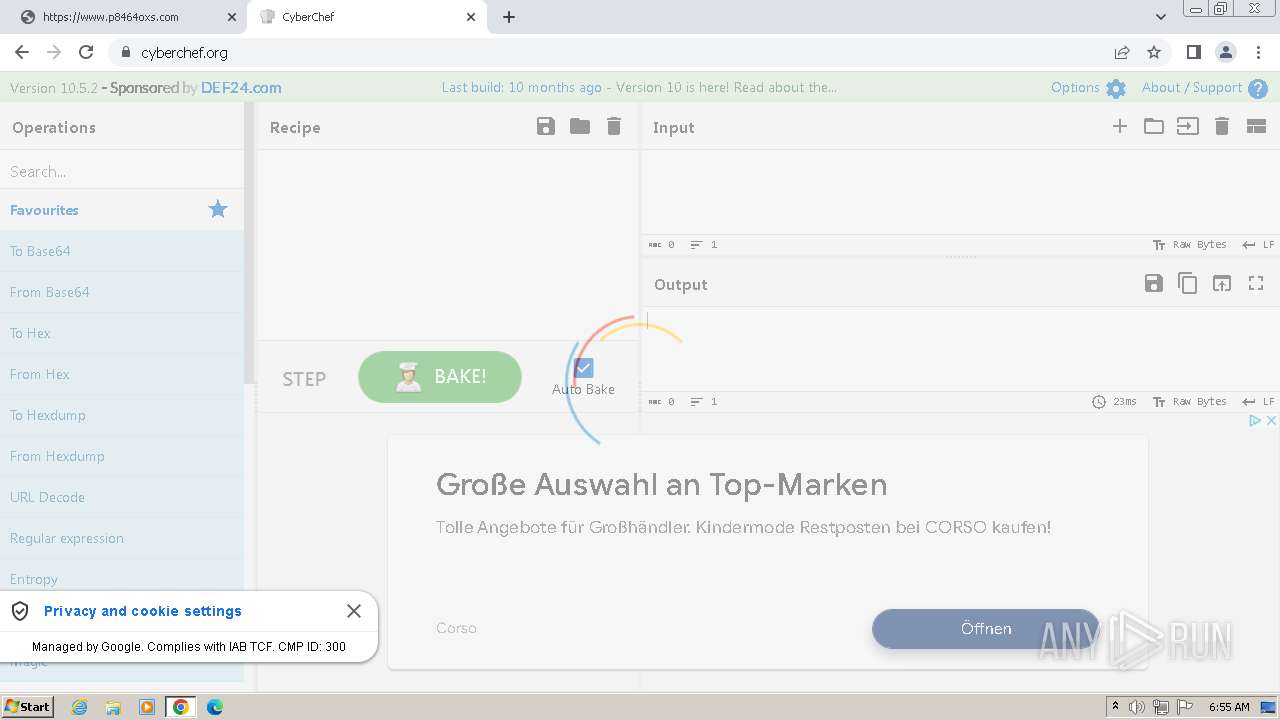This screenshot has height=720, width=1280.
Task: Add a new input tab
Action: tap(1120, 126)
